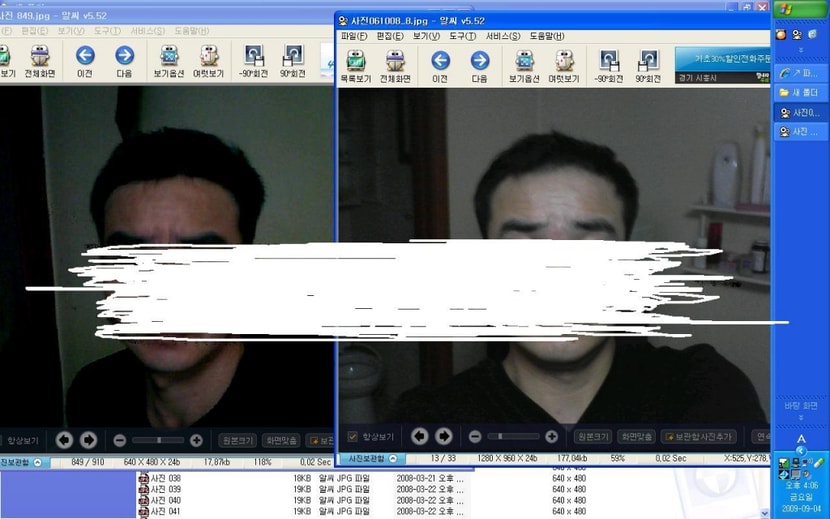Viewport: 830px width, 519px height.
Task: Click 전체화면 fullscreen icon in front window
Action: pos(395,67)
